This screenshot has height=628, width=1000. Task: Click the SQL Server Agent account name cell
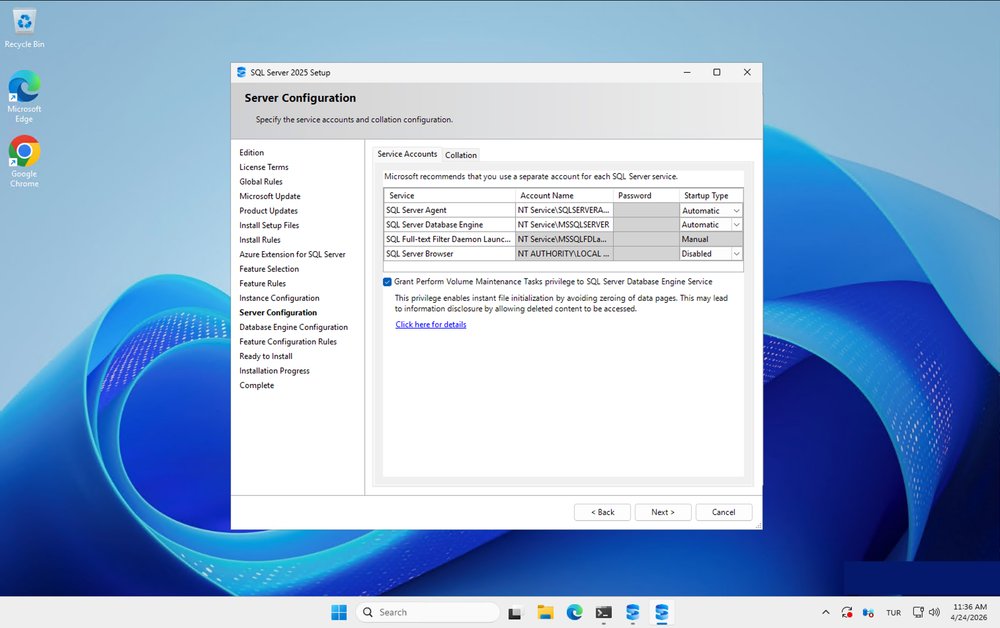564,211
